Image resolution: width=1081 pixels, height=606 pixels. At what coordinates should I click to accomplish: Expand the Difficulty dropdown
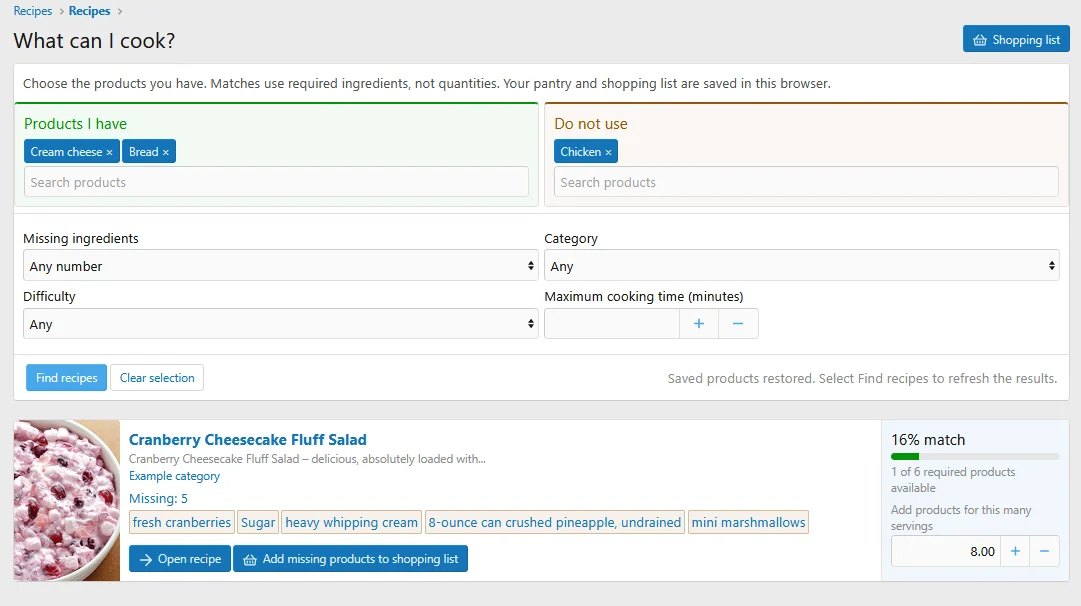pyautogui.click(x=281, y=324)
